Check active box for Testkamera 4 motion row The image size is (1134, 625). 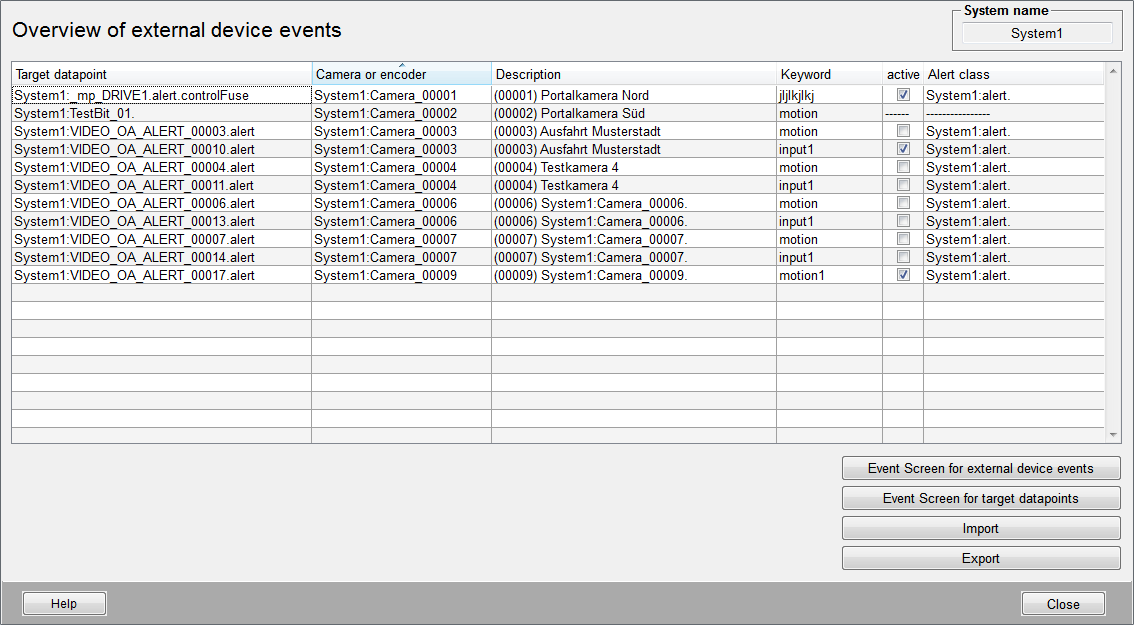(x=903, y=167)
